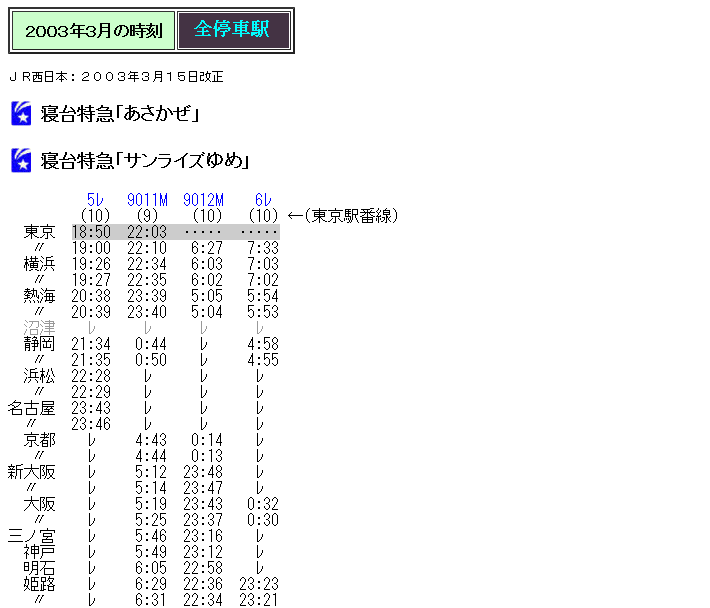Click the 20:38 Atami time
Screen dimensions: 710x608
point(91,296)
